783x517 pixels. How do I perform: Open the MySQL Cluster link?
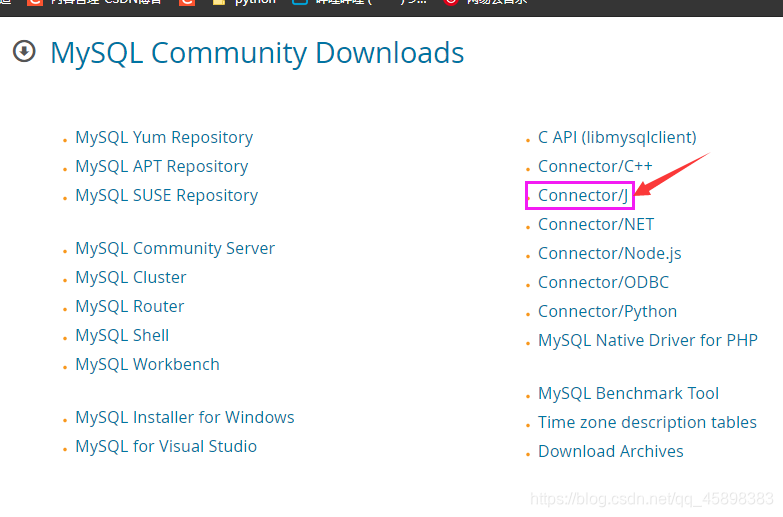[131, 277]
